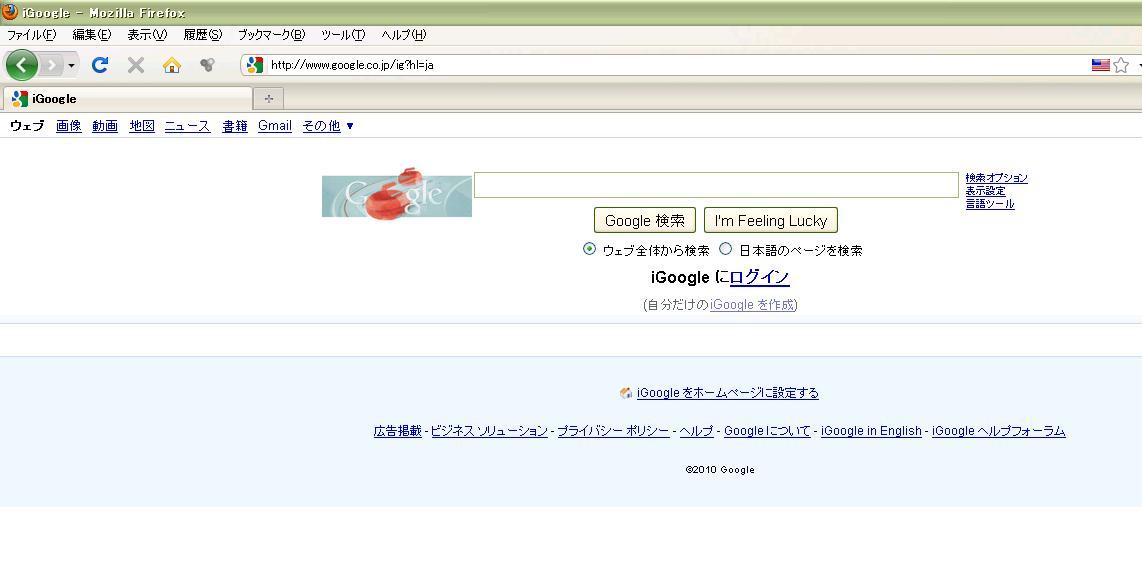This screenshot has height=583, width=1142.
Task: Open the 検索オプション link
Action: (996, 178)
